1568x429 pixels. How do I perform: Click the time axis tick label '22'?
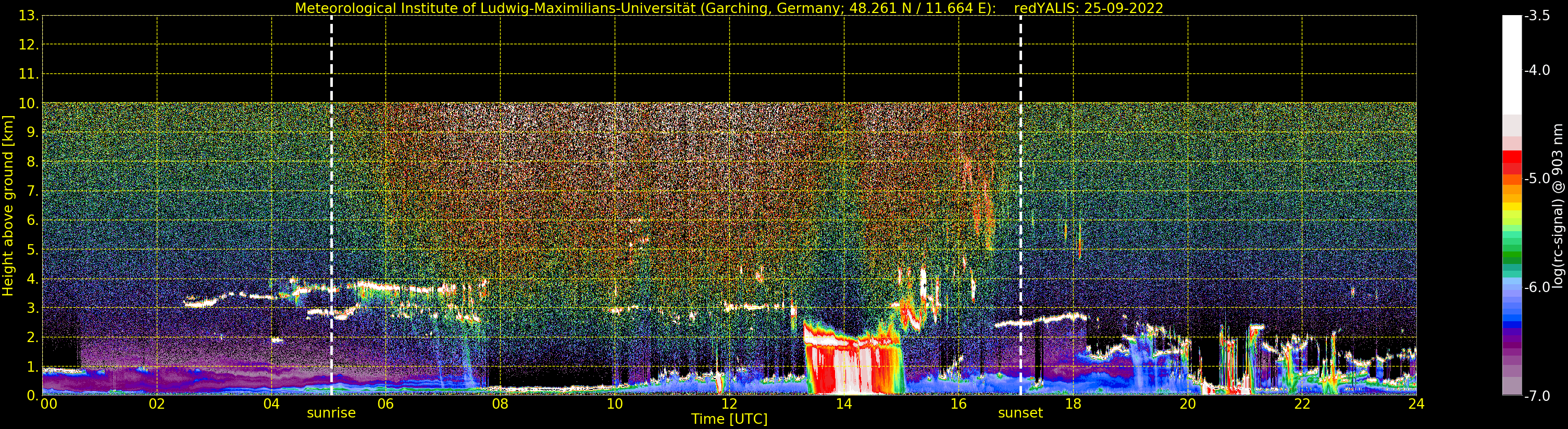[x=1302, y=404]
